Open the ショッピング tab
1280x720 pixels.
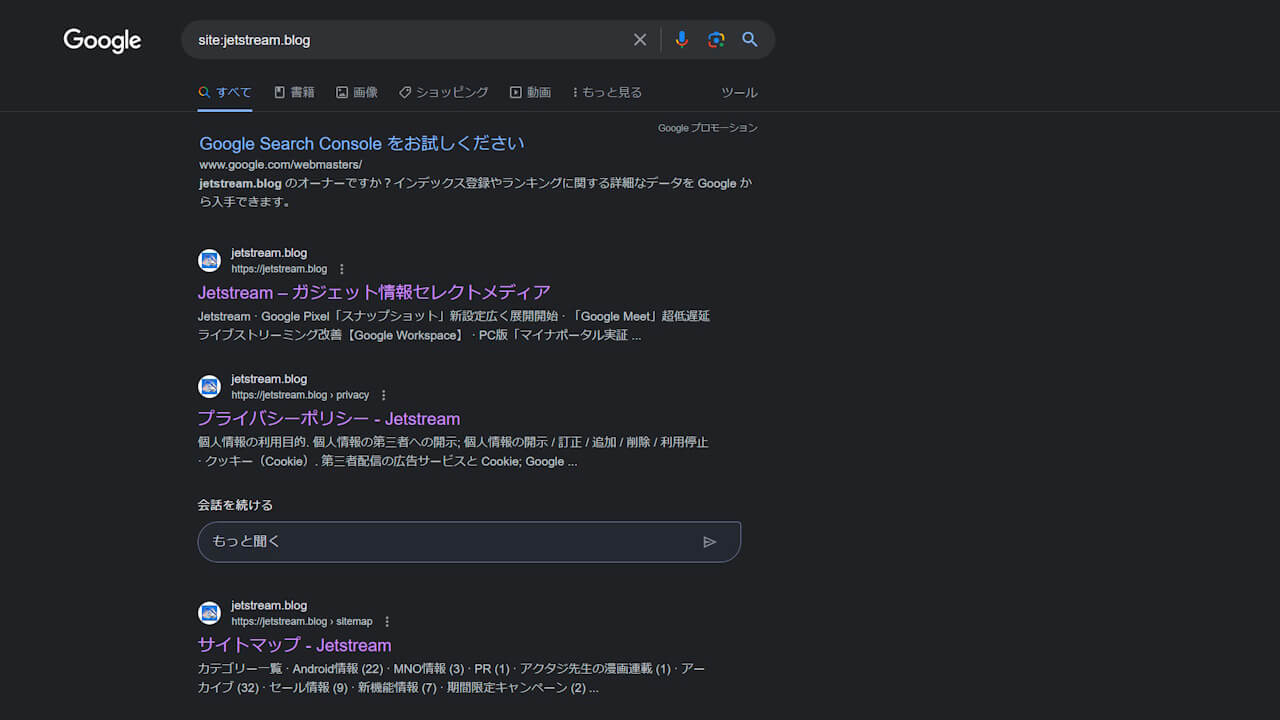(x=443, y=92)
